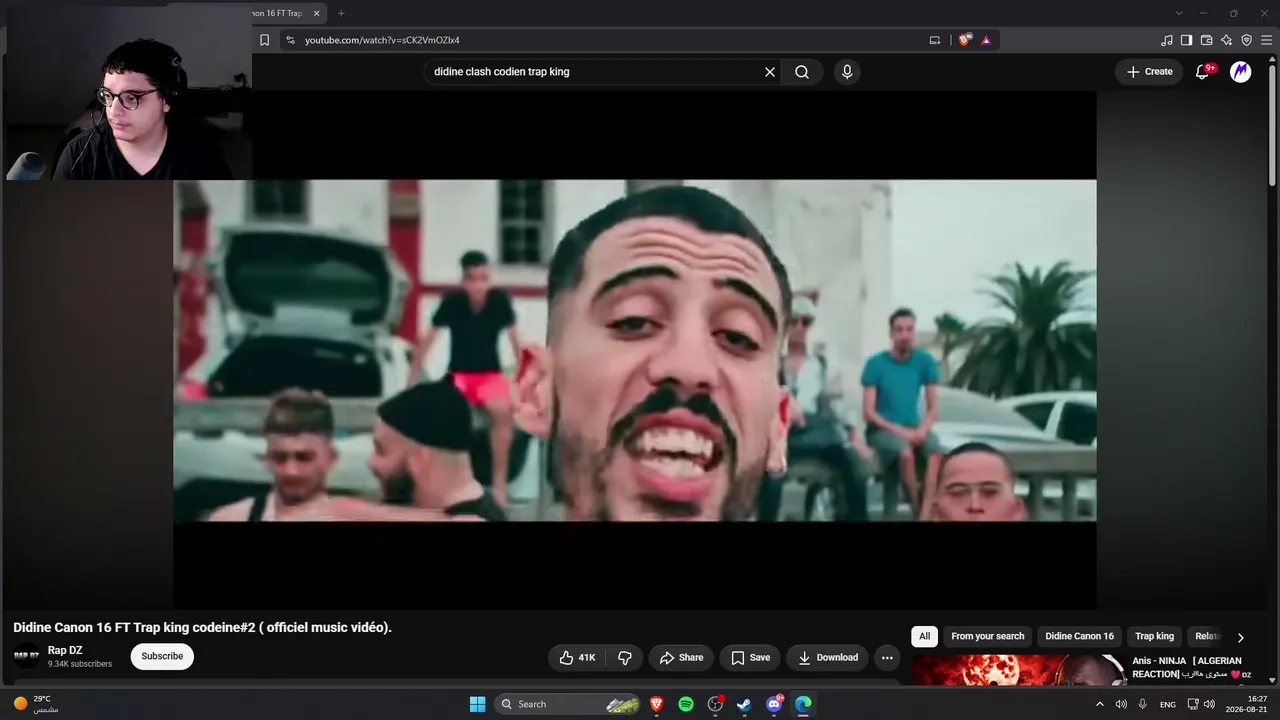Open the browser hamburger menu
The width and height of the screenshot is (1280, 720).
pyautogui.click(x=1266, y=40)
